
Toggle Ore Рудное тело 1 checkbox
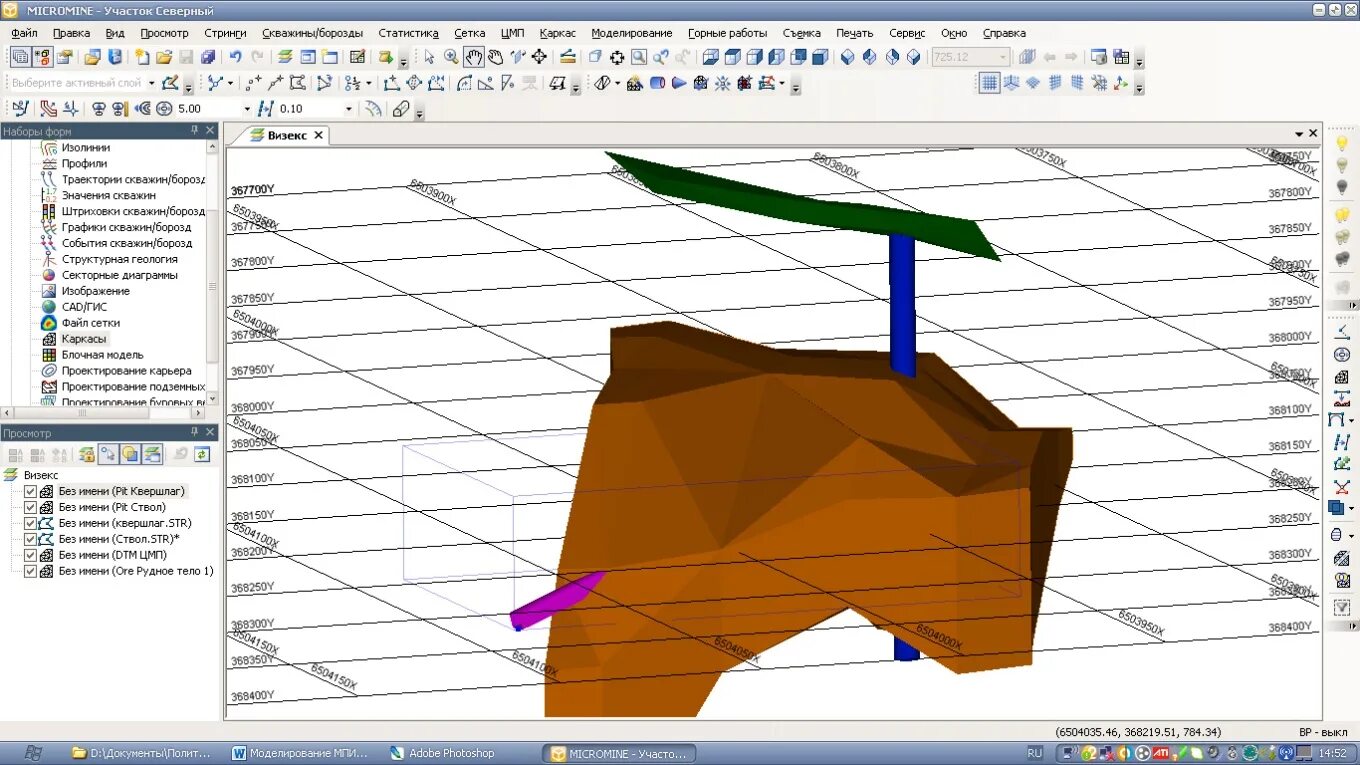click(x=30, y=571)
